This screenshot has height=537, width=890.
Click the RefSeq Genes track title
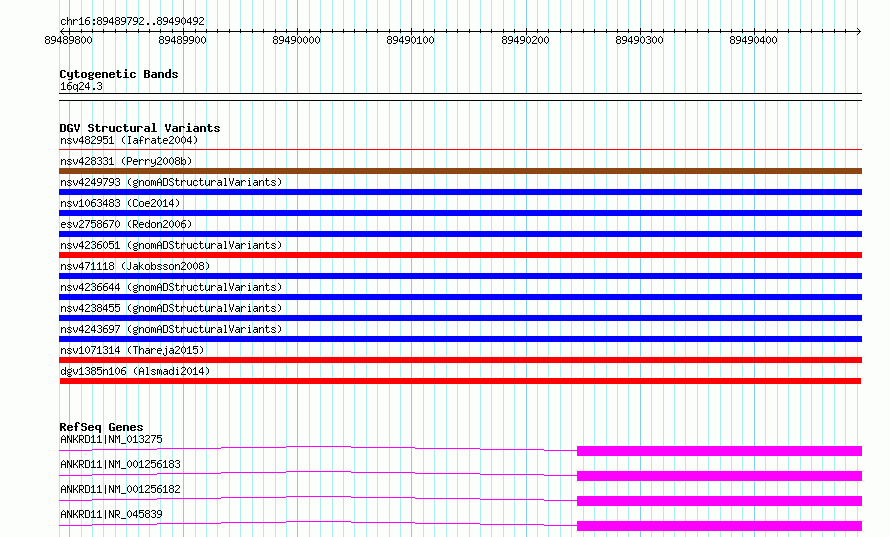coord(101,427)
